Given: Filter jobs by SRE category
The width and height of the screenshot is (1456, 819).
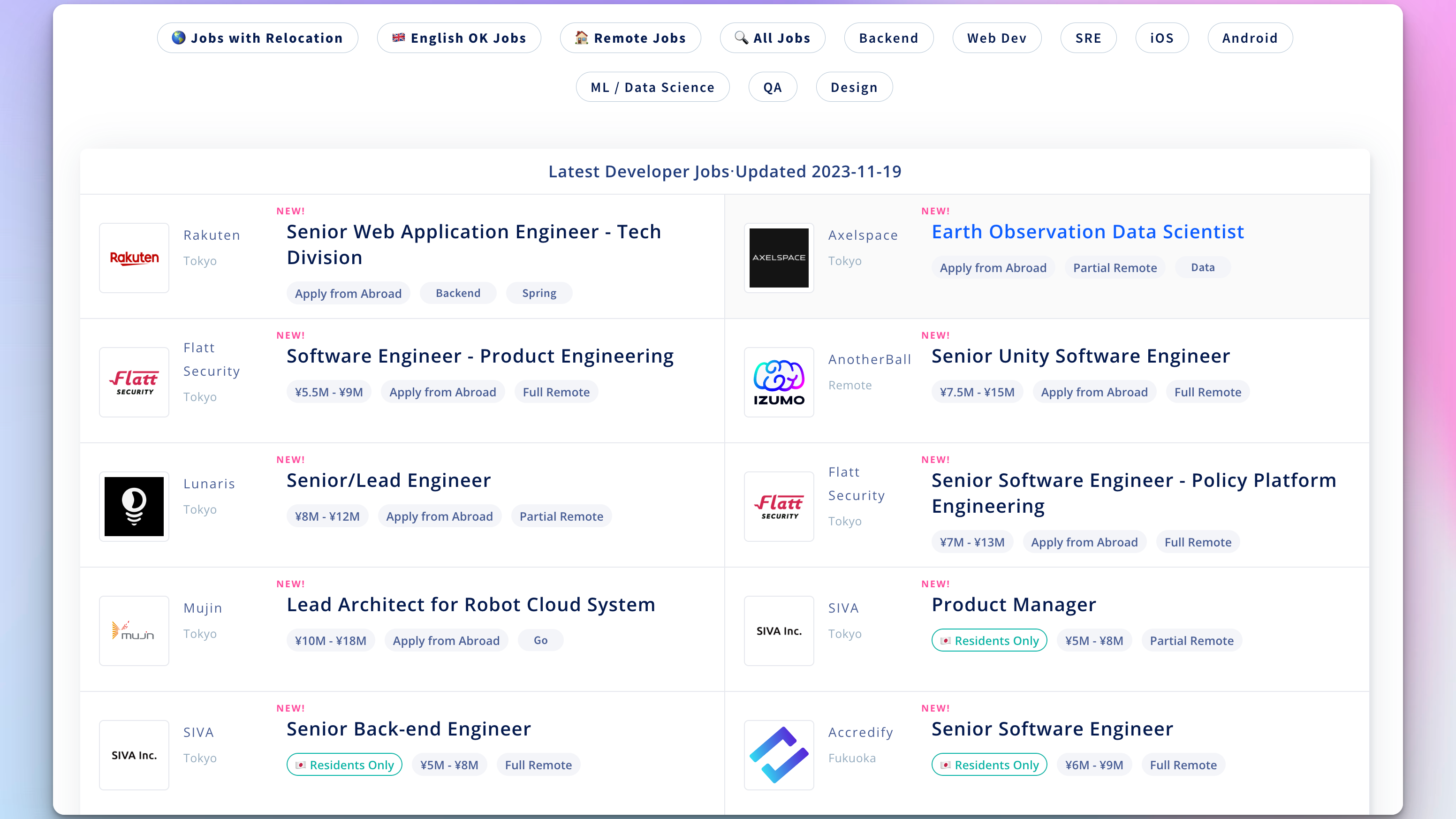Looking at the screenshot, I should point(1088,38).
